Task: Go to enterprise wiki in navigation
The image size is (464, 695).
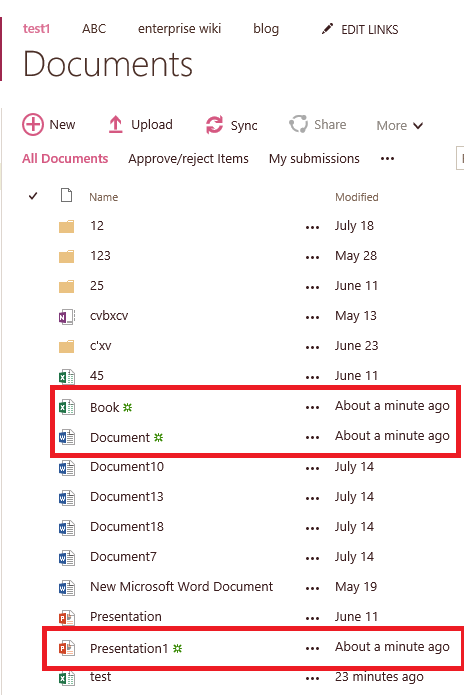Action: [x=179, y=28]
